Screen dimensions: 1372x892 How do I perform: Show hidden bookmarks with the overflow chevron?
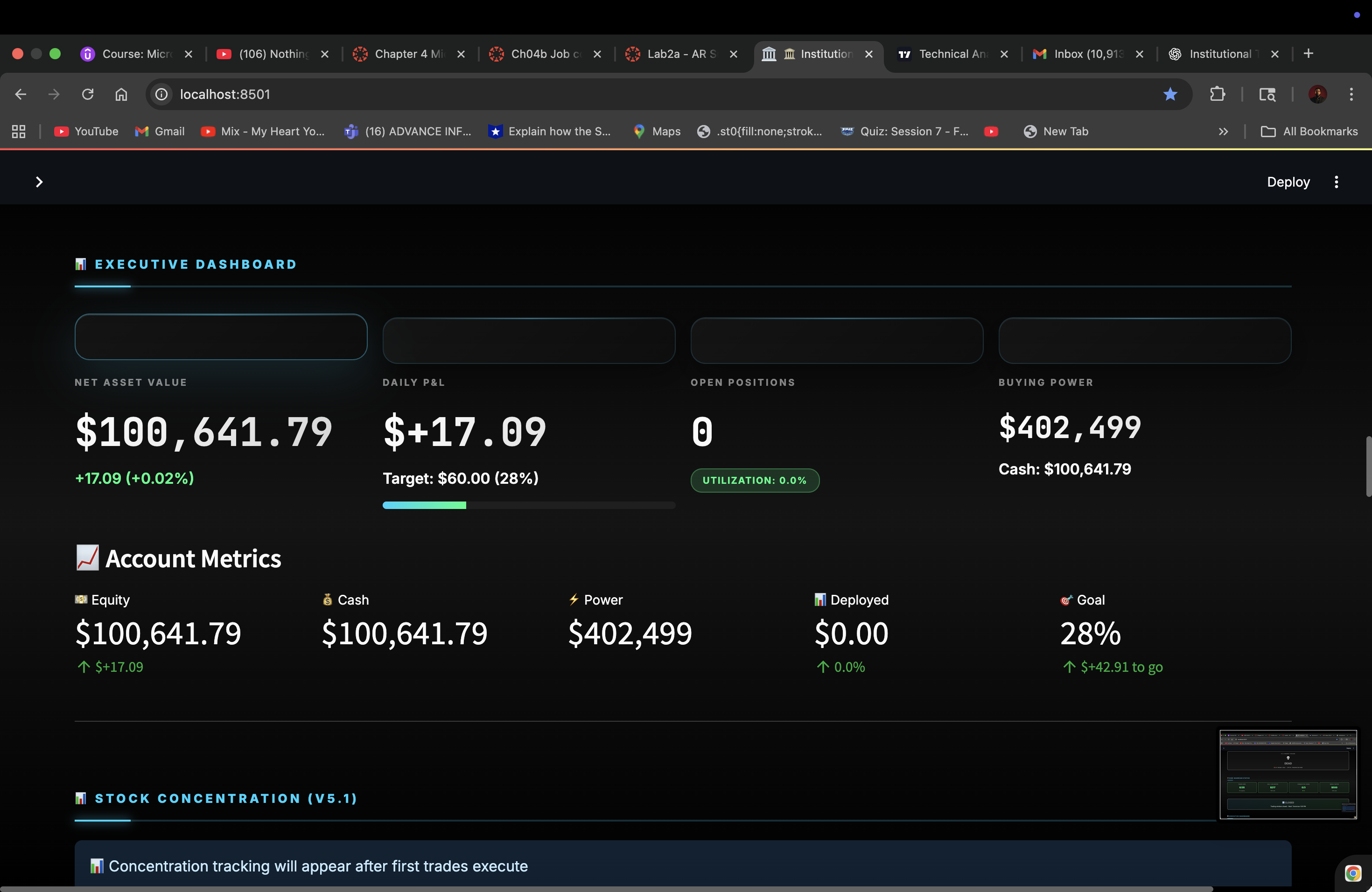coord(1223,132)
